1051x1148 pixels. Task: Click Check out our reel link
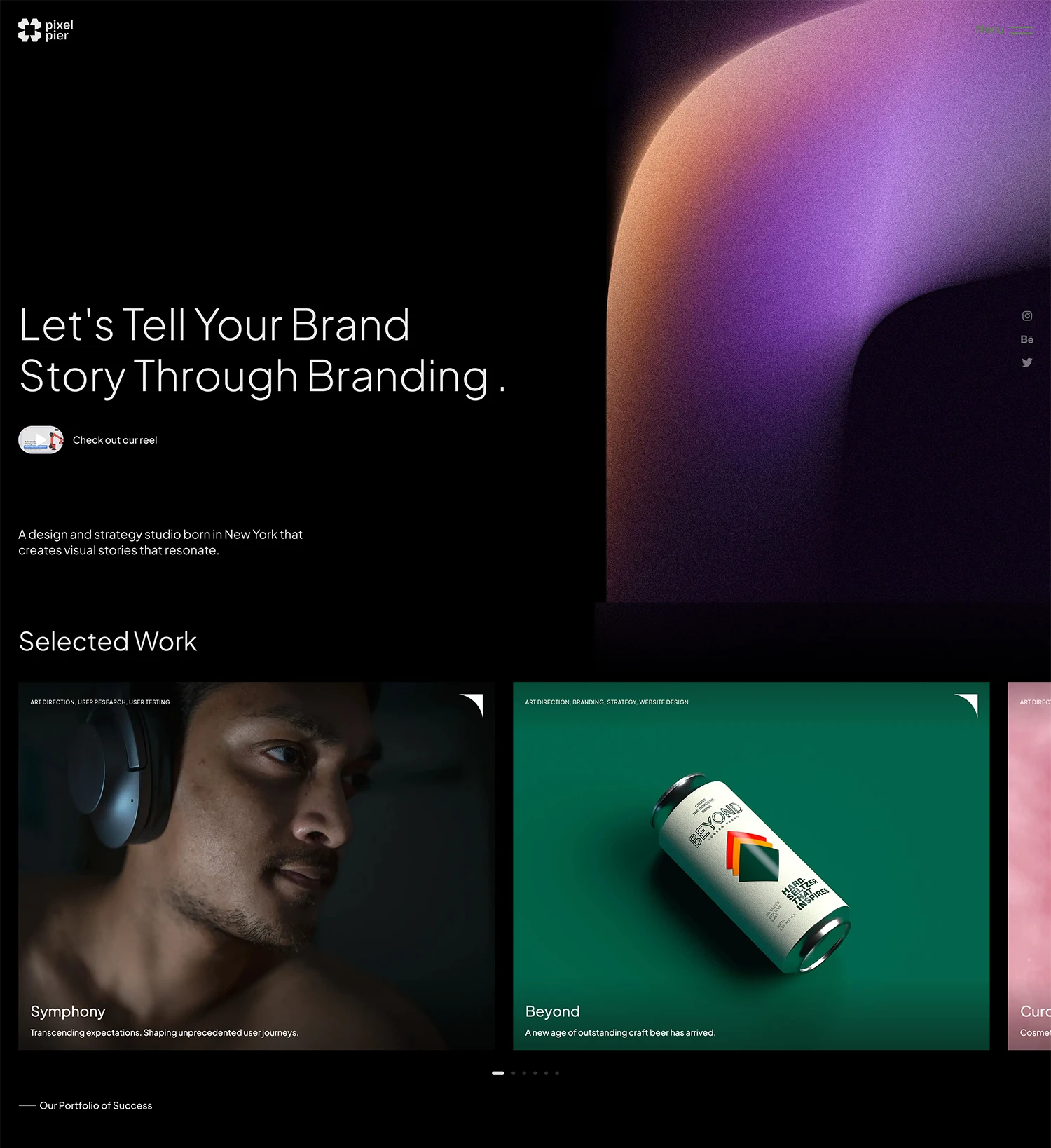(115, 440)
